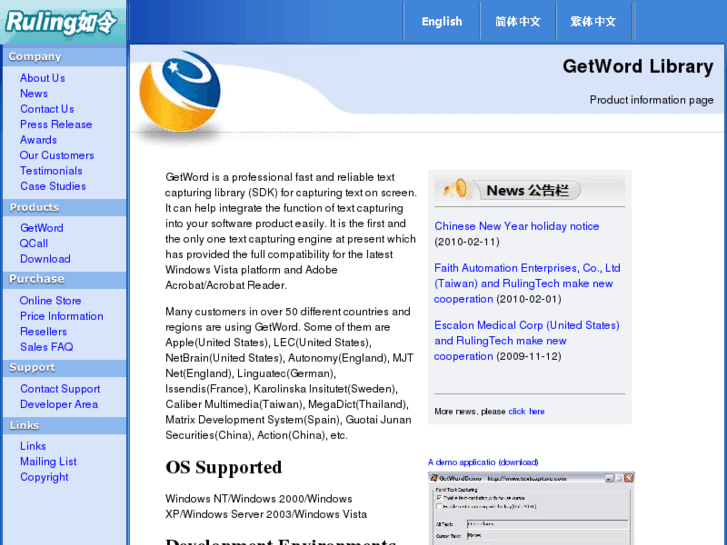Viewport: 727px width, 545px height.
Task: Click the Ruling logo in header
Action: (x=61, y=22)
